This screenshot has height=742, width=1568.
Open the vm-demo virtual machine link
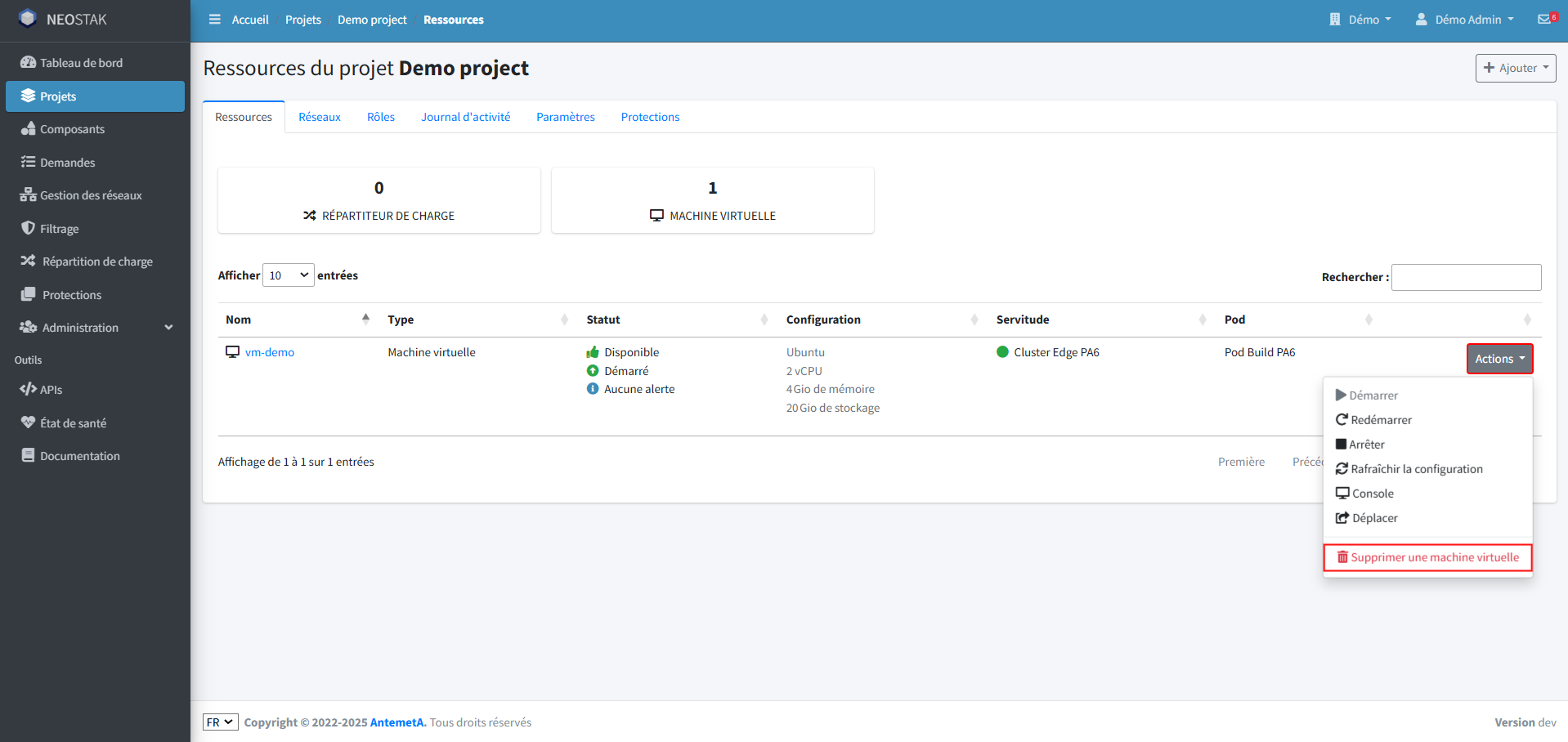coord(270,351)
